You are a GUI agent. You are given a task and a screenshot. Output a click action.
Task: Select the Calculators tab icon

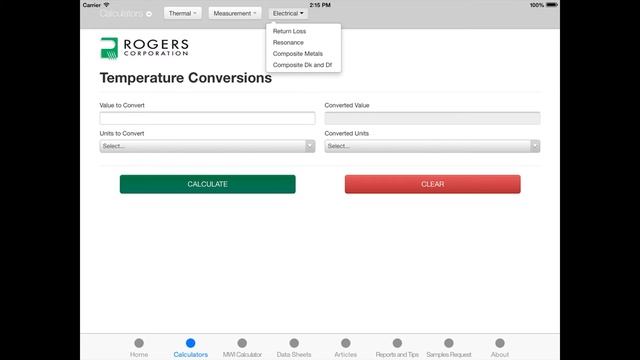coord(190,343)
